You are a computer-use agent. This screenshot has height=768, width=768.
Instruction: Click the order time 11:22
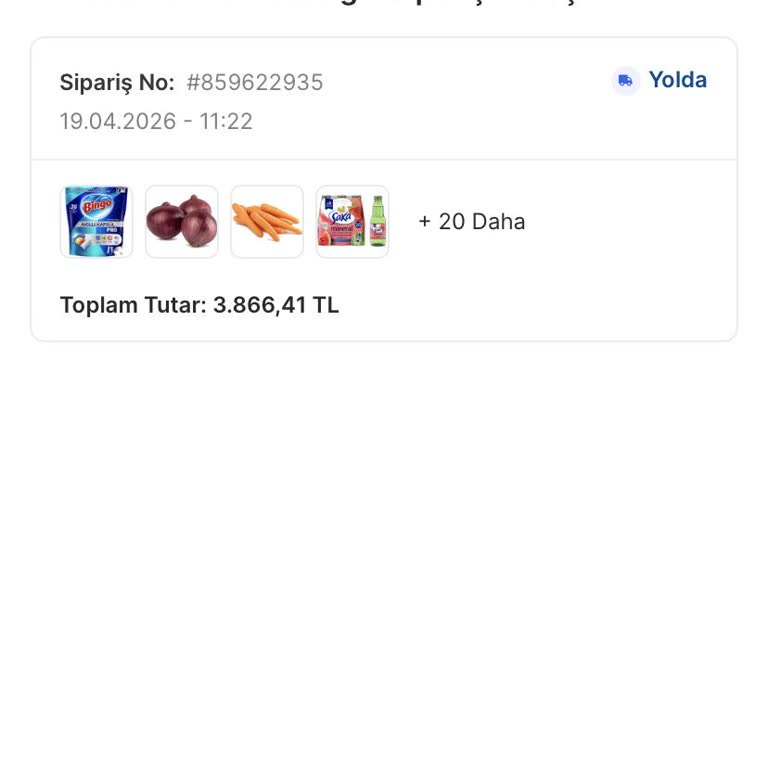pos(226,122)
